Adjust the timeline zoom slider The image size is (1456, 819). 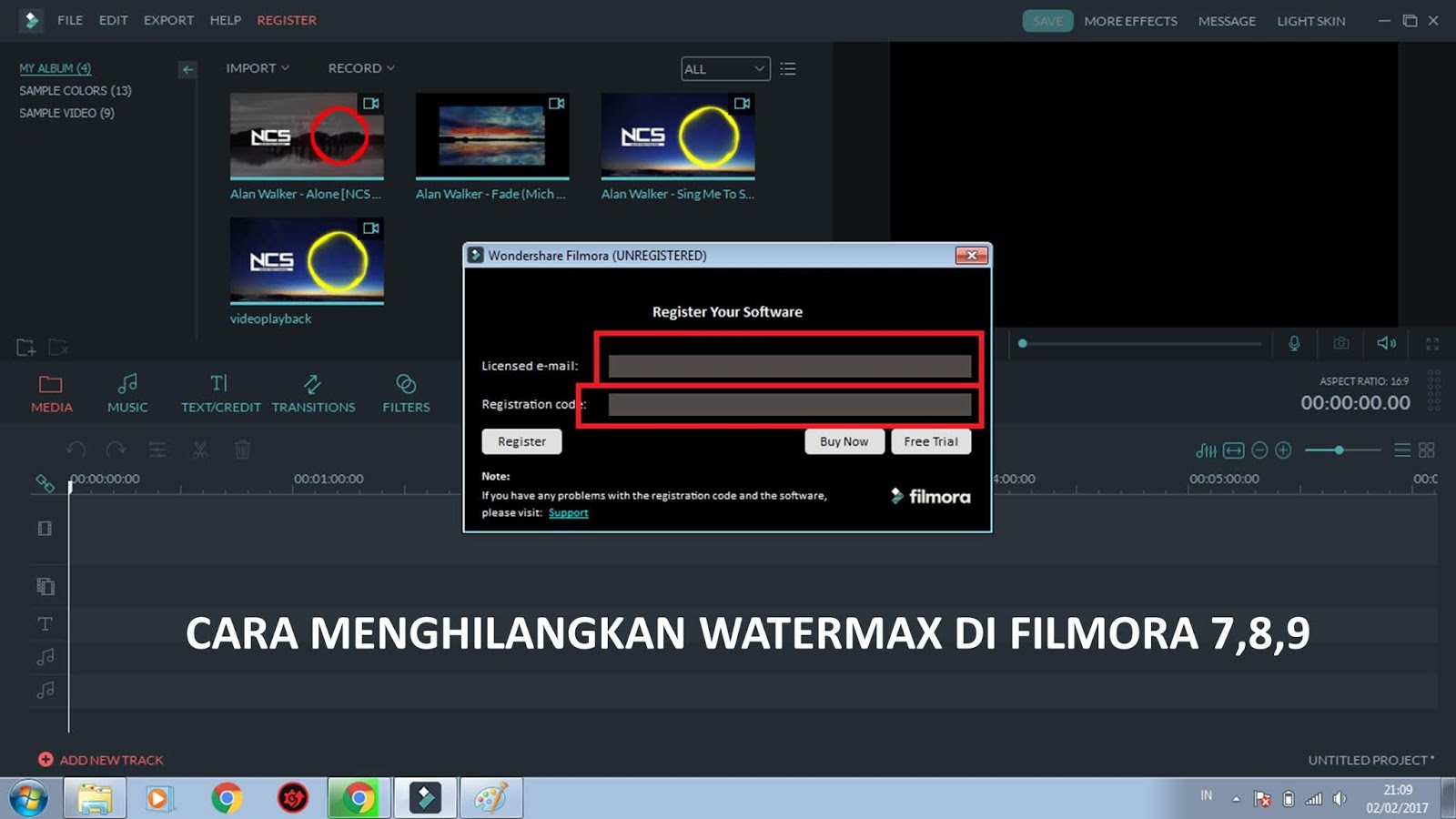[x=1342, y=450]
